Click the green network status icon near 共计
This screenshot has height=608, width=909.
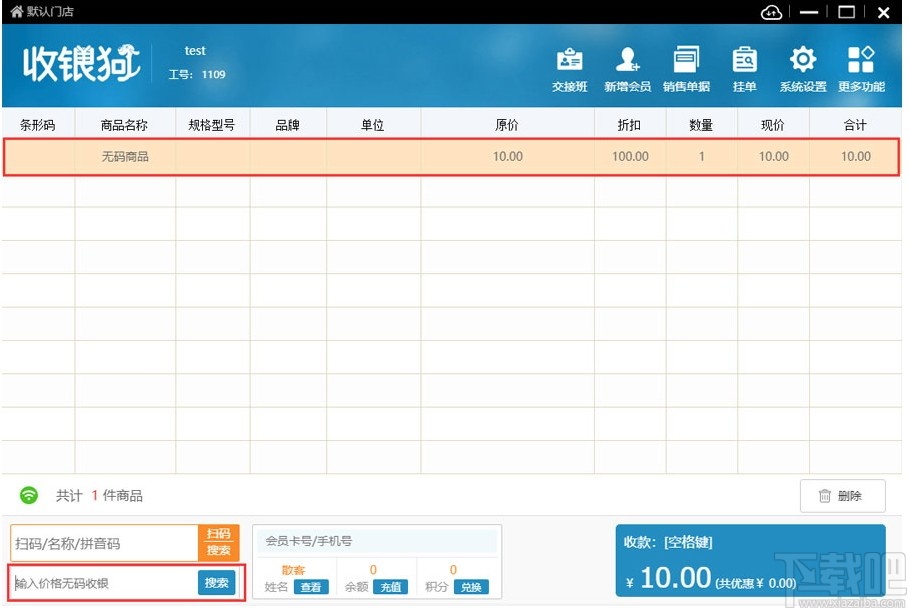coord(28,494)
